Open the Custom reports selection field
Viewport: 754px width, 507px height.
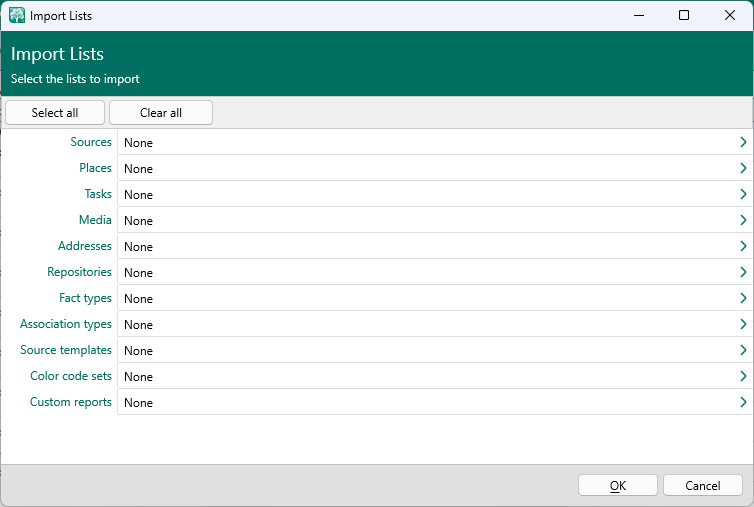tap(434, 402)
